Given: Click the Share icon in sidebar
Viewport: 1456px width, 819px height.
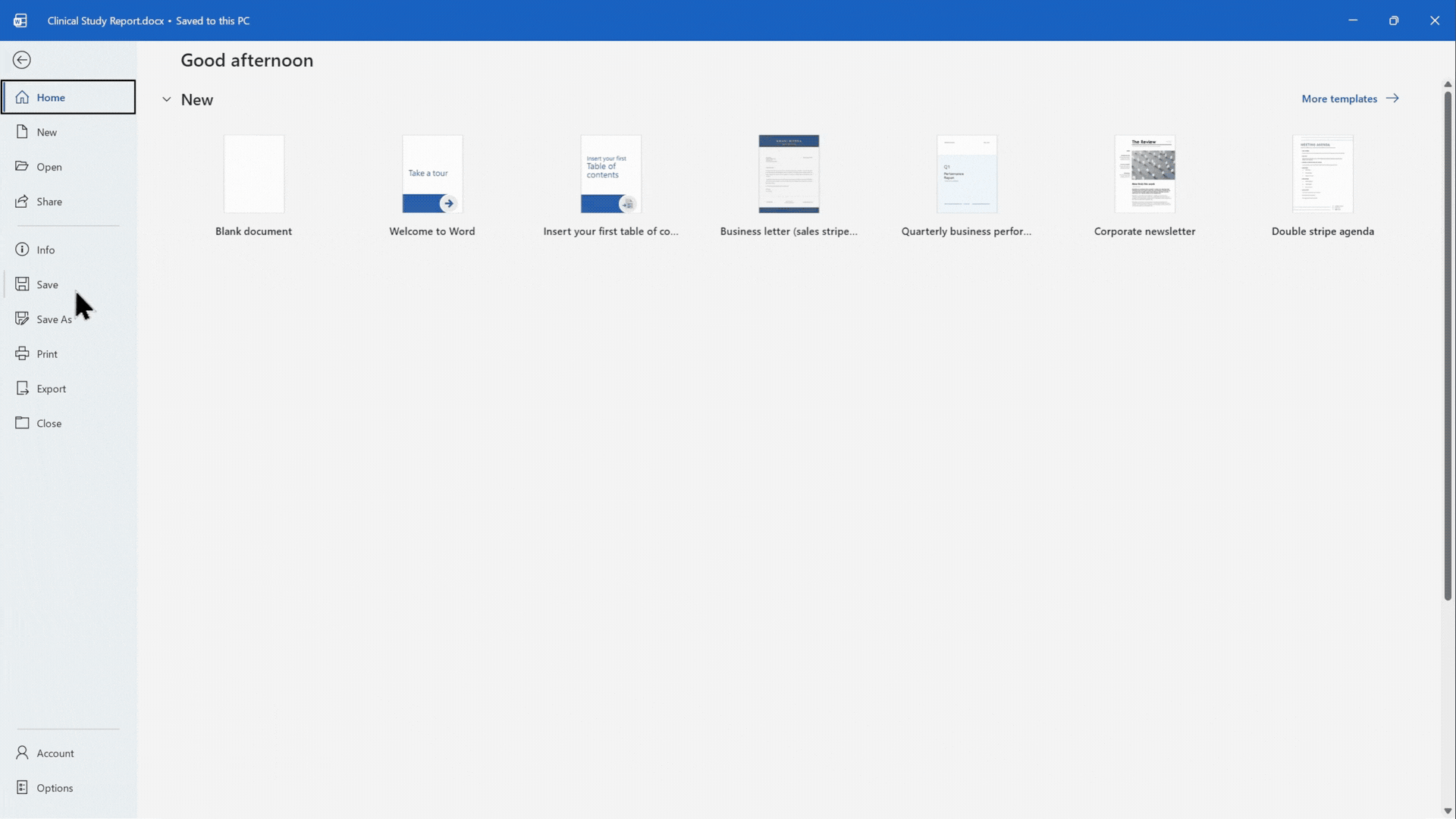Looking at the screenshot, I should pyautogui.click(x=23, y=201).
